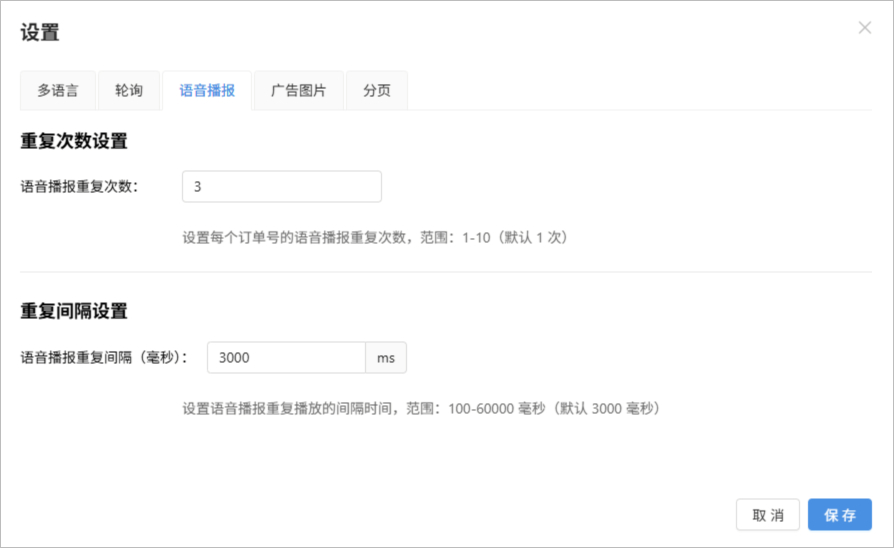Click the 语音播报重复间隔（毫秒）label
This screenshot has width=894, height=548.
[x=105, y=357]
